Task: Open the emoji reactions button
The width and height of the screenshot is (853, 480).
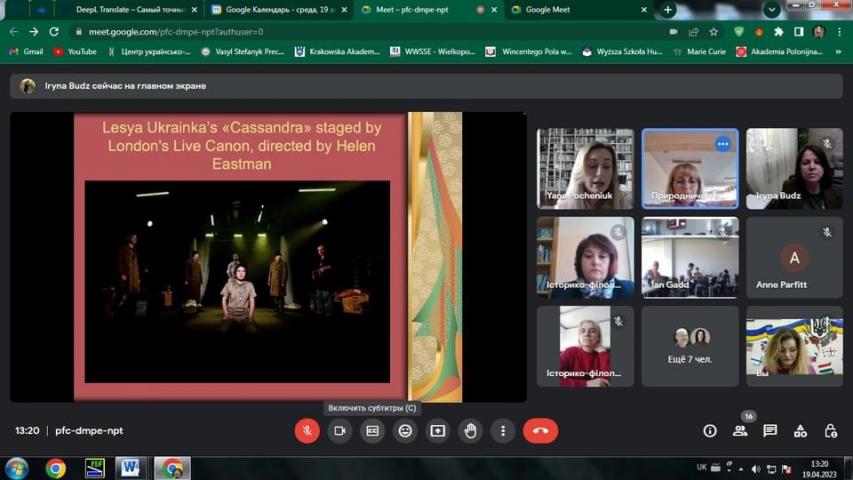Action: pyautogui.click(x=405, y=430)
